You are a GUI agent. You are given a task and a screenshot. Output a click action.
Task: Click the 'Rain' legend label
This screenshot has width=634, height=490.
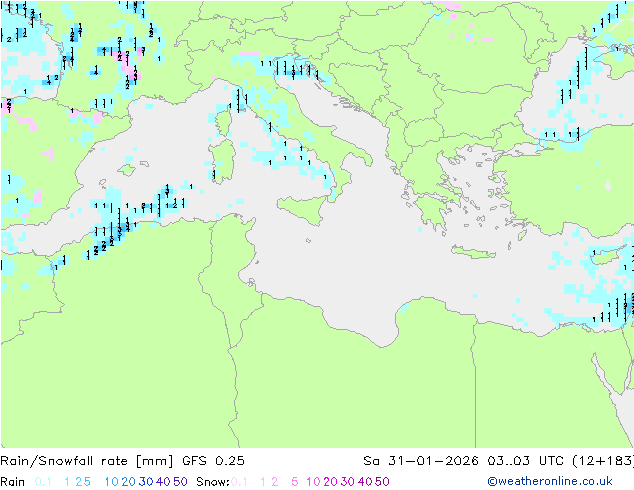[x=13, y=482]
